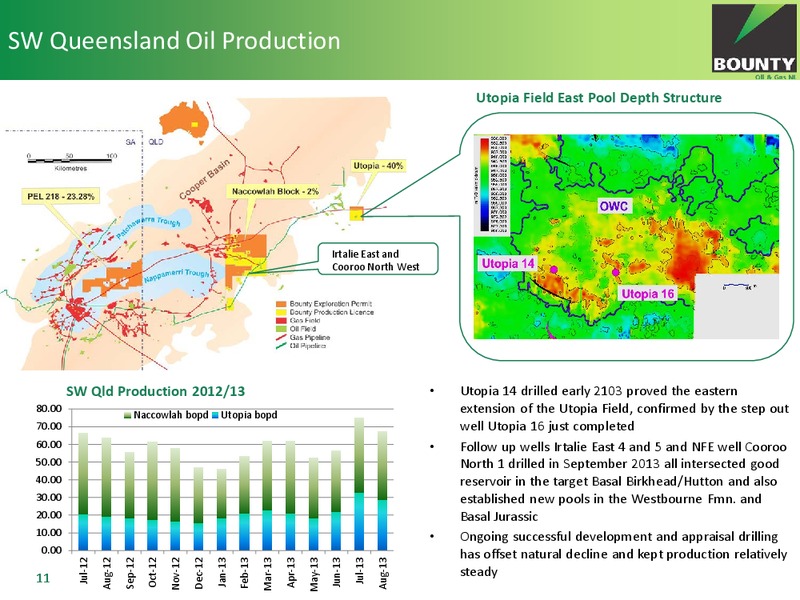
Task: Click the bullet about Irtalie East 4 and 5
Action: [623, 481]
